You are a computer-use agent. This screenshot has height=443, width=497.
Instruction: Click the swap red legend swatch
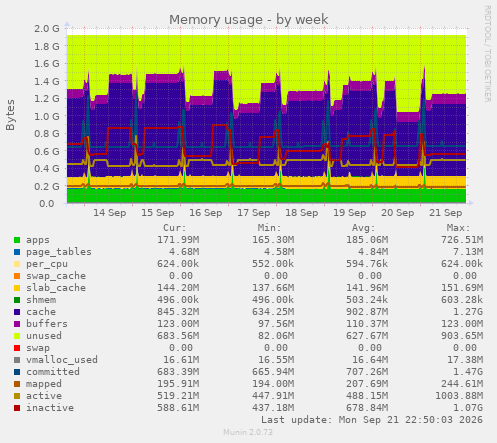coord(17,348)
